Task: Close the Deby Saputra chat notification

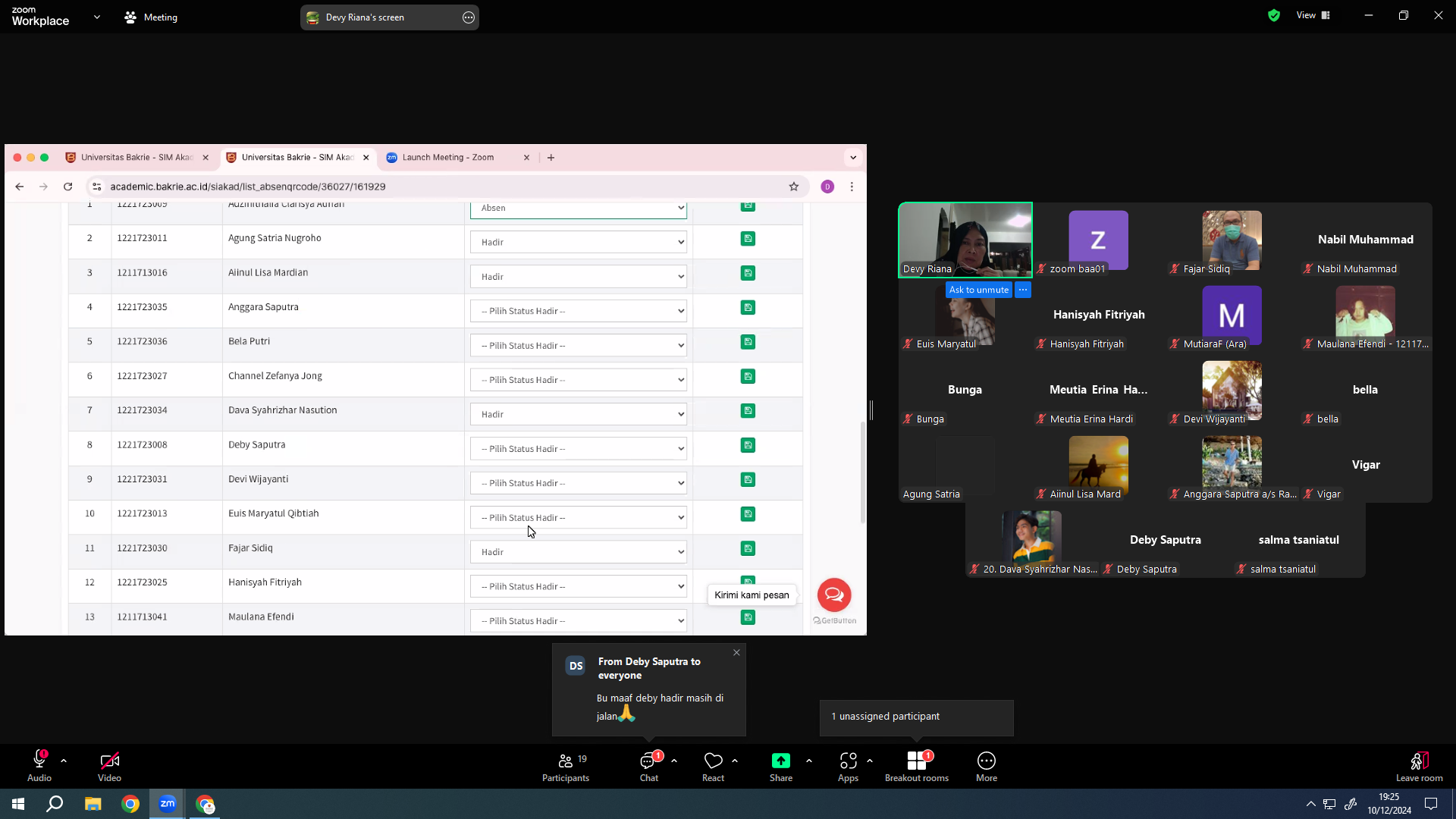Action: [x=736, y=652]
